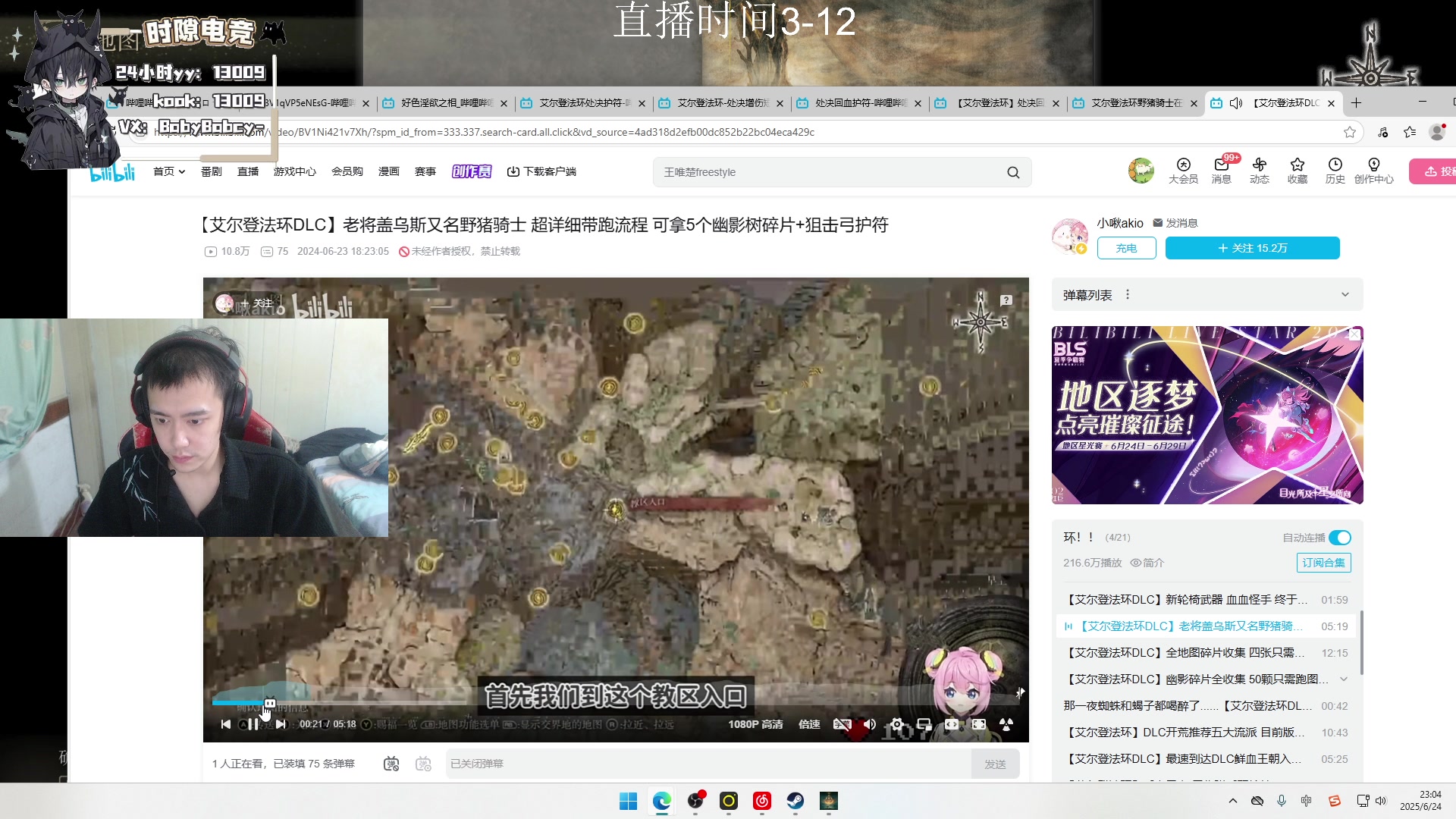Switch to 艾尔登法环处决护符 browser tab
This screenshot has height=819, width=1456.
[x=582, y=103]
